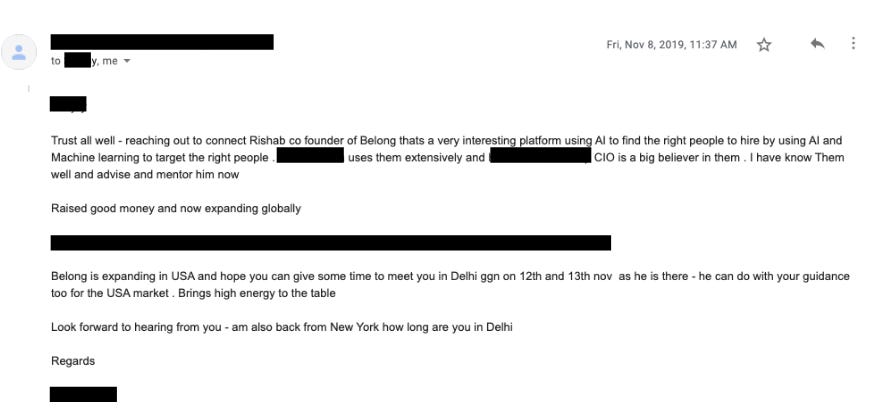
Task: Click the Fri, Nov 8, 2019 timestamp
Action: [x=671, y=44]
